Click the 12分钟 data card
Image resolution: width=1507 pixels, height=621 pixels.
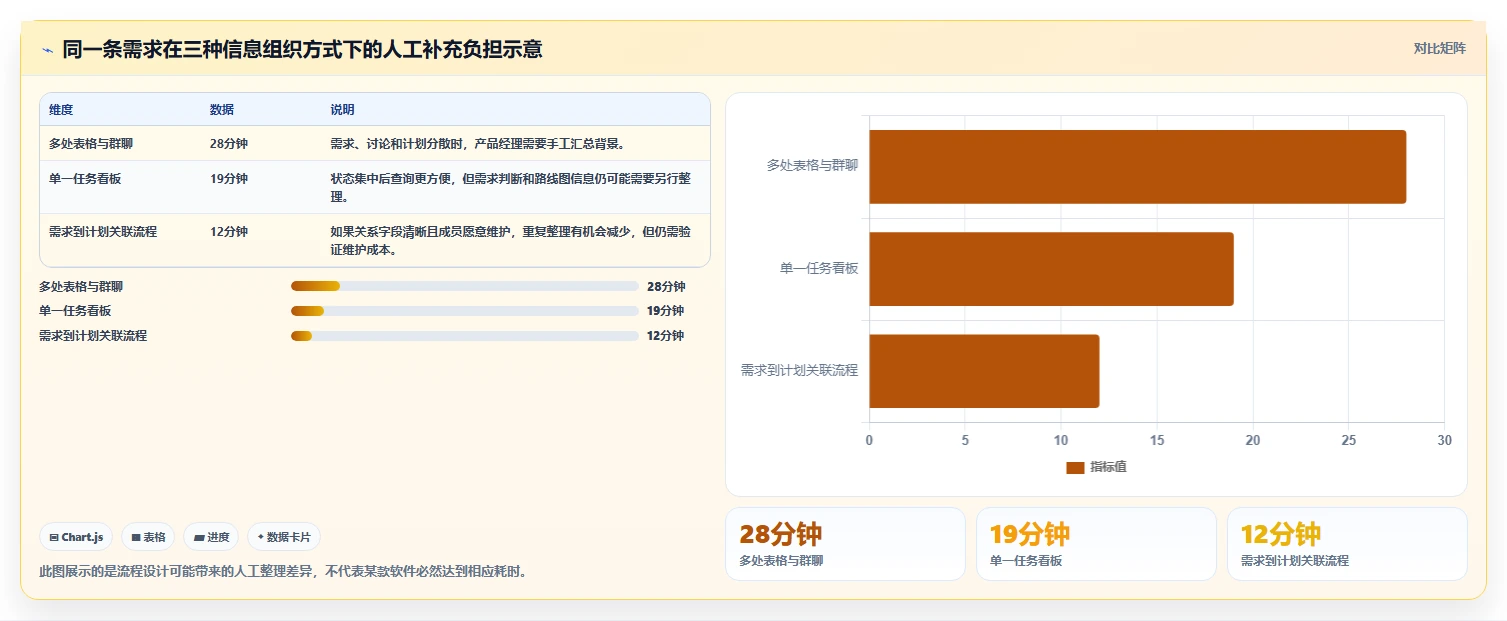[x=1347, y=544]
